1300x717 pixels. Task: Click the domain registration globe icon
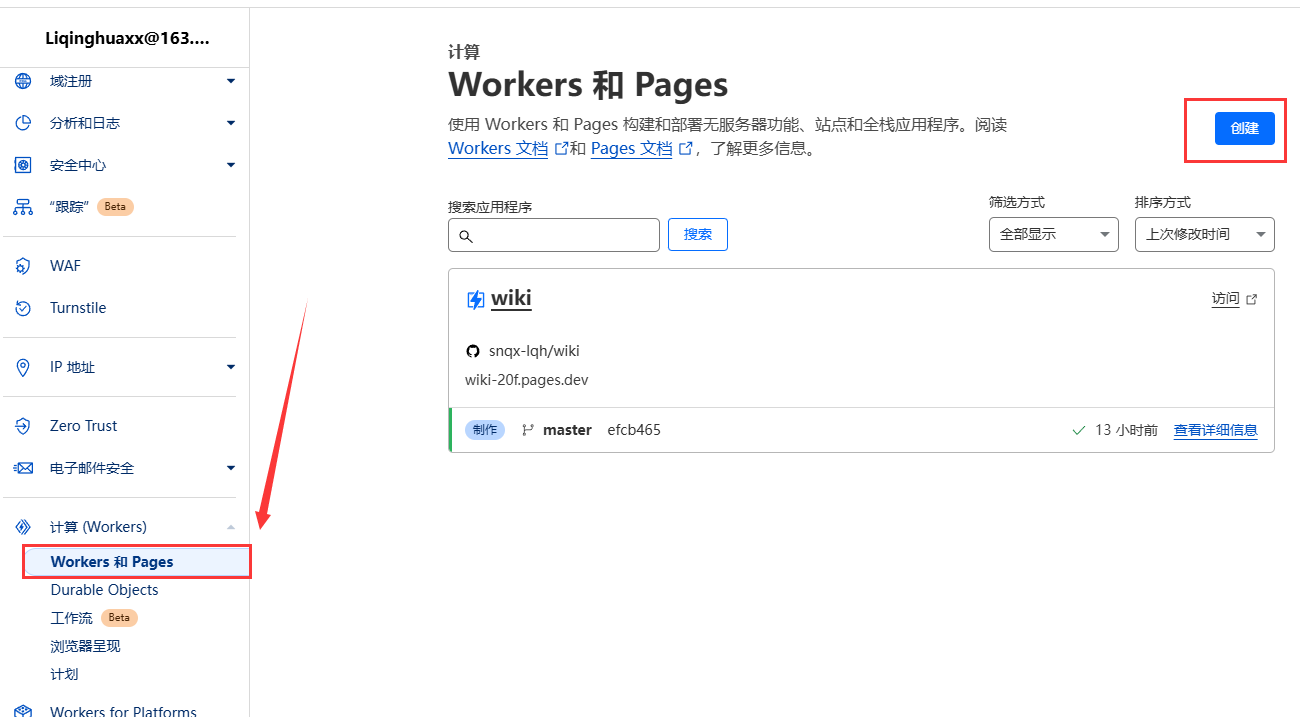tap(23, 81)
